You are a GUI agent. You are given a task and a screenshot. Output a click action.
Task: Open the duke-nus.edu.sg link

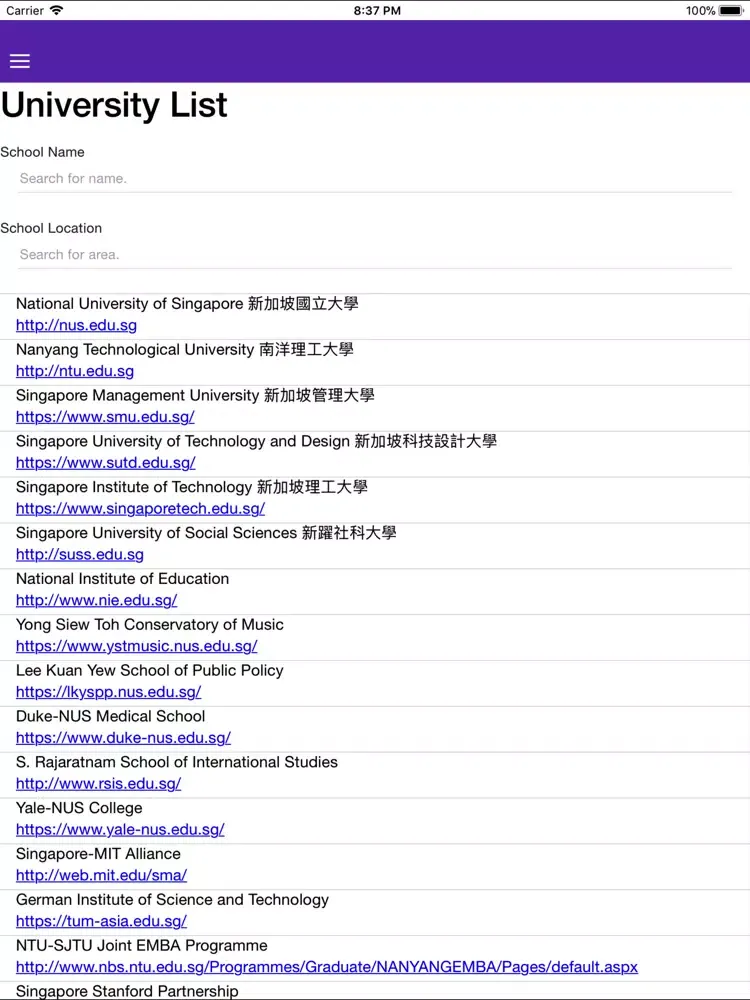click(123, 739)
